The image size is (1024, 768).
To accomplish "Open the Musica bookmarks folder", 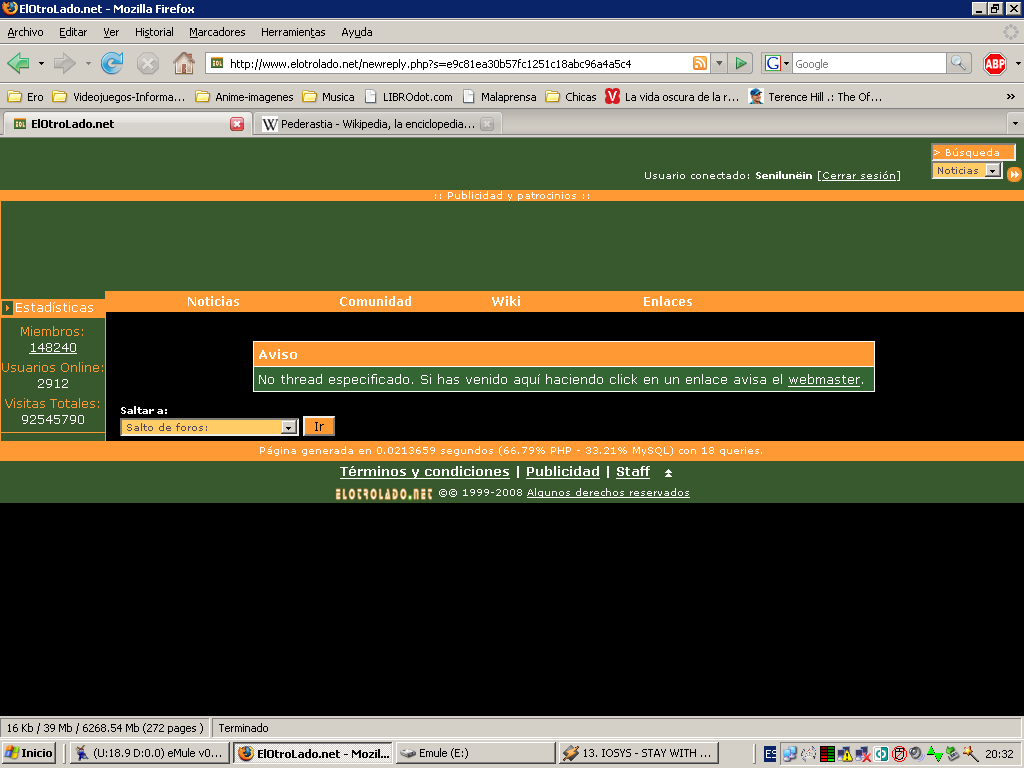I will [328, 97].
